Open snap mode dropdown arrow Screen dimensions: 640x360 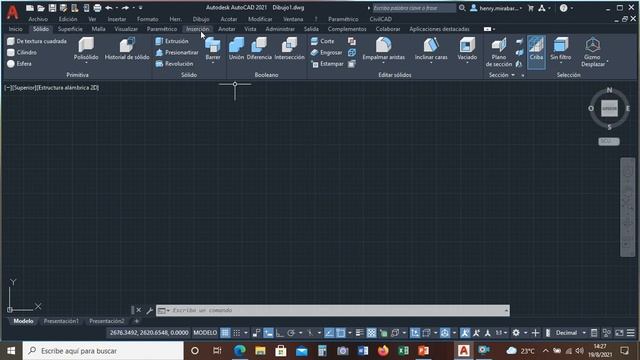pyautogui.click(x=246, y=333)
